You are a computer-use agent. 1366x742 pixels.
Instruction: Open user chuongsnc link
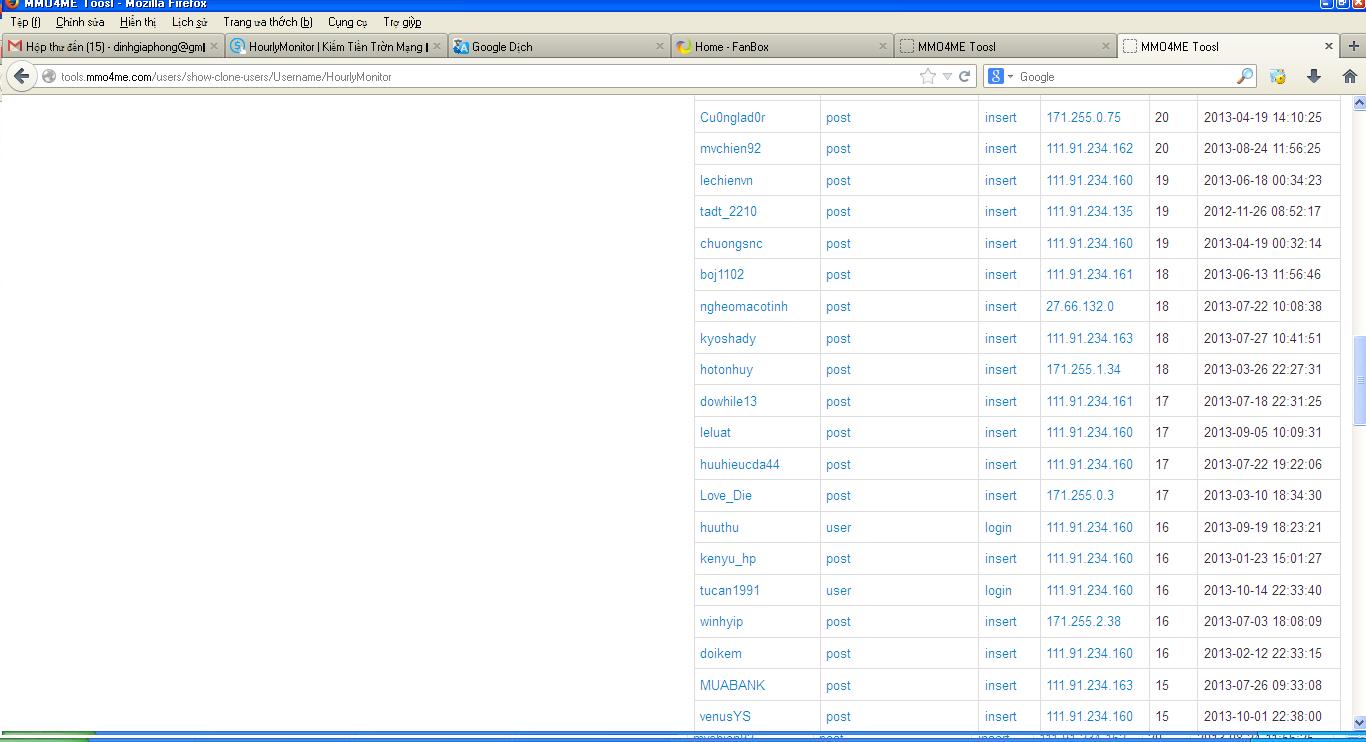point(731,243)
